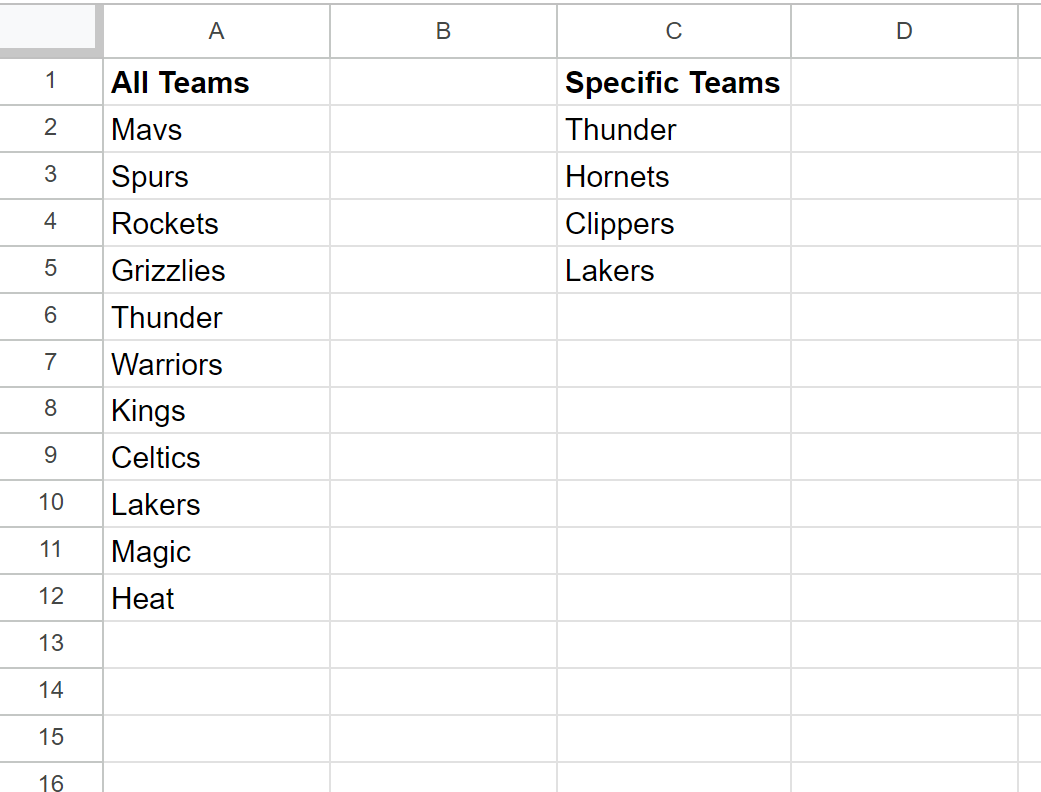The image size is (1041, 792).
Task: Select the Hornets cell
Action: click(x=674, y=176)
